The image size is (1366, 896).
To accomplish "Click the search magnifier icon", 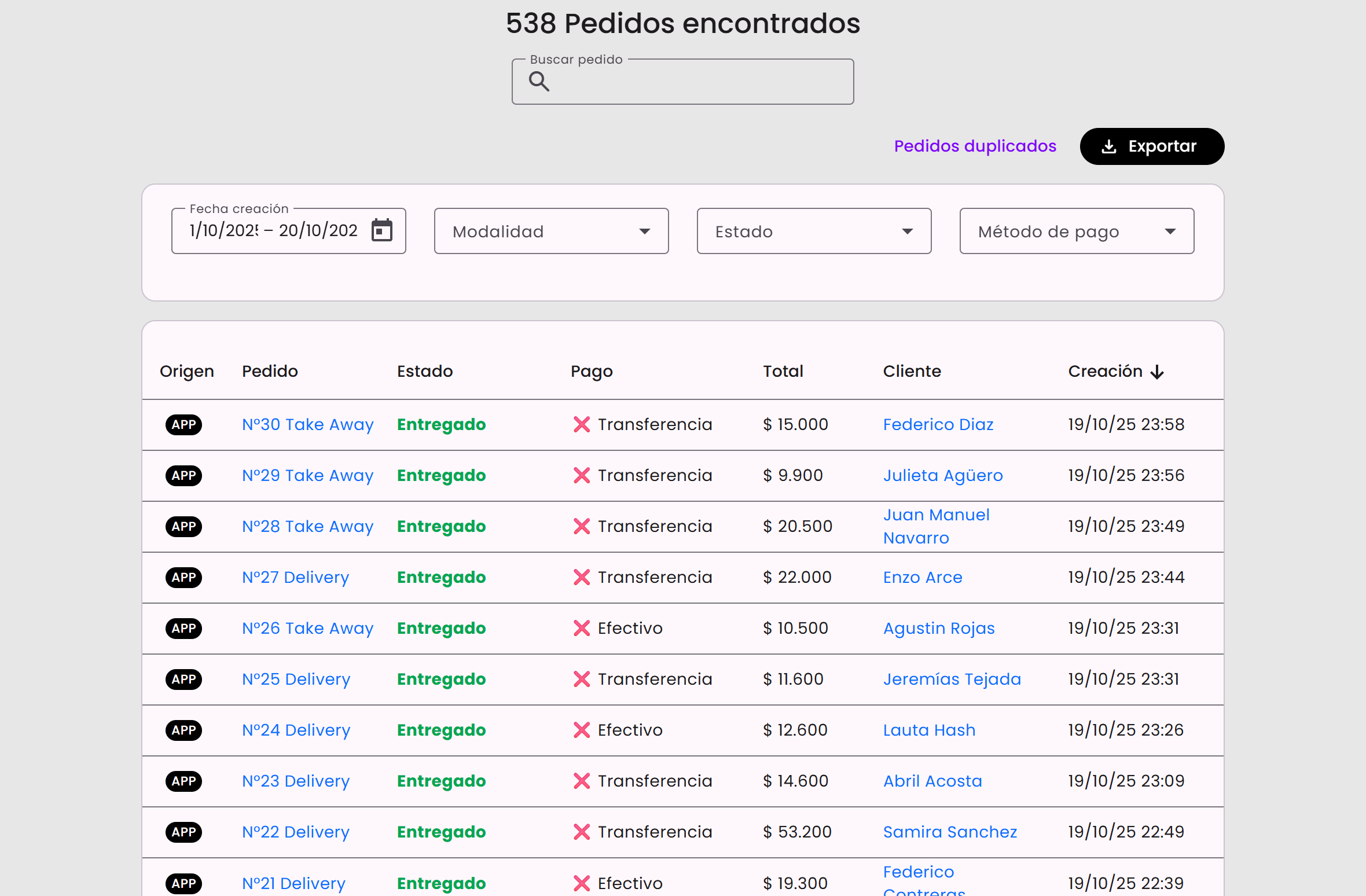I will (x=539, y=82).
